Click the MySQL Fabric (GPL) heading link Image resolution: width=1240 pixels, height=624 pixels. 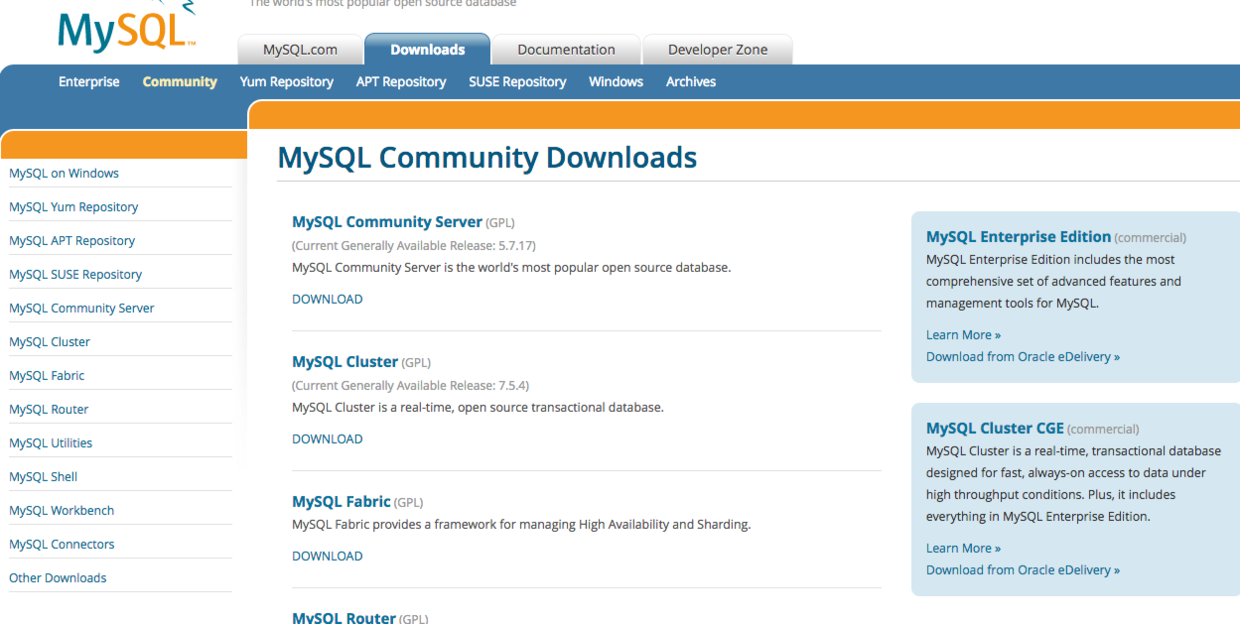[x=341, y=502]
